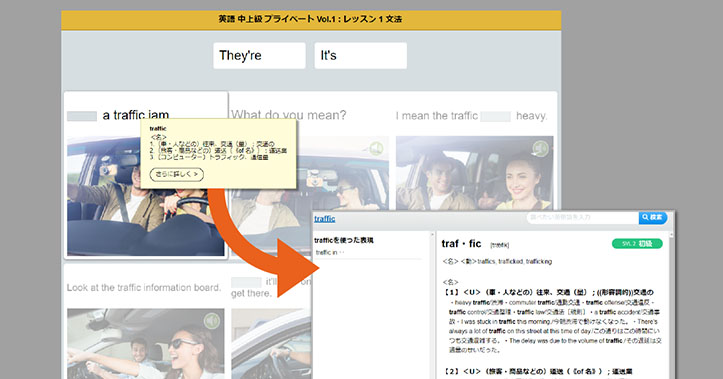The height and width of the screenshot is (379, 723).
Task: Click the green SVL 2 初級 badge
Action: (x=637, y=243)
